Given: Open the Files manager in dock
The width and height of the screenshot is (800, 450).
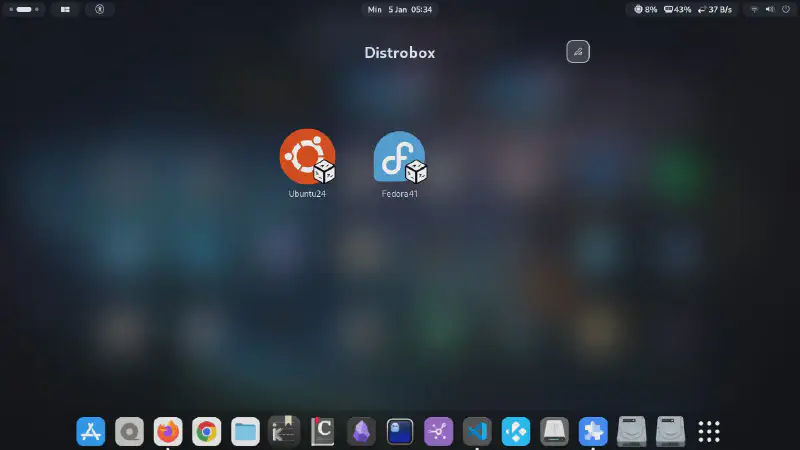Looking at the screenshot, I should point(245,431).
